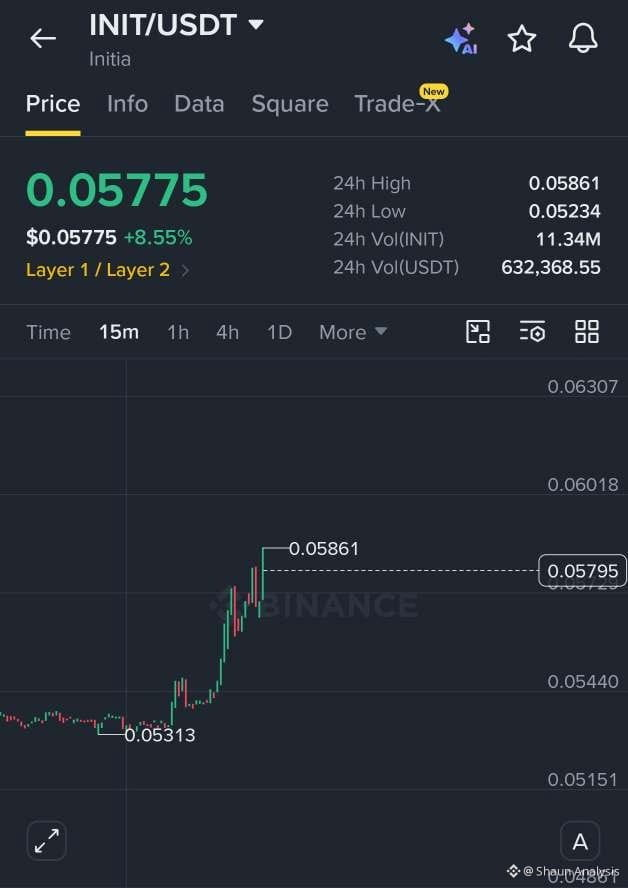This screenshot has width=628, height=888.
Task: Tap the chart high marker 0.05861
Action: 324,549
